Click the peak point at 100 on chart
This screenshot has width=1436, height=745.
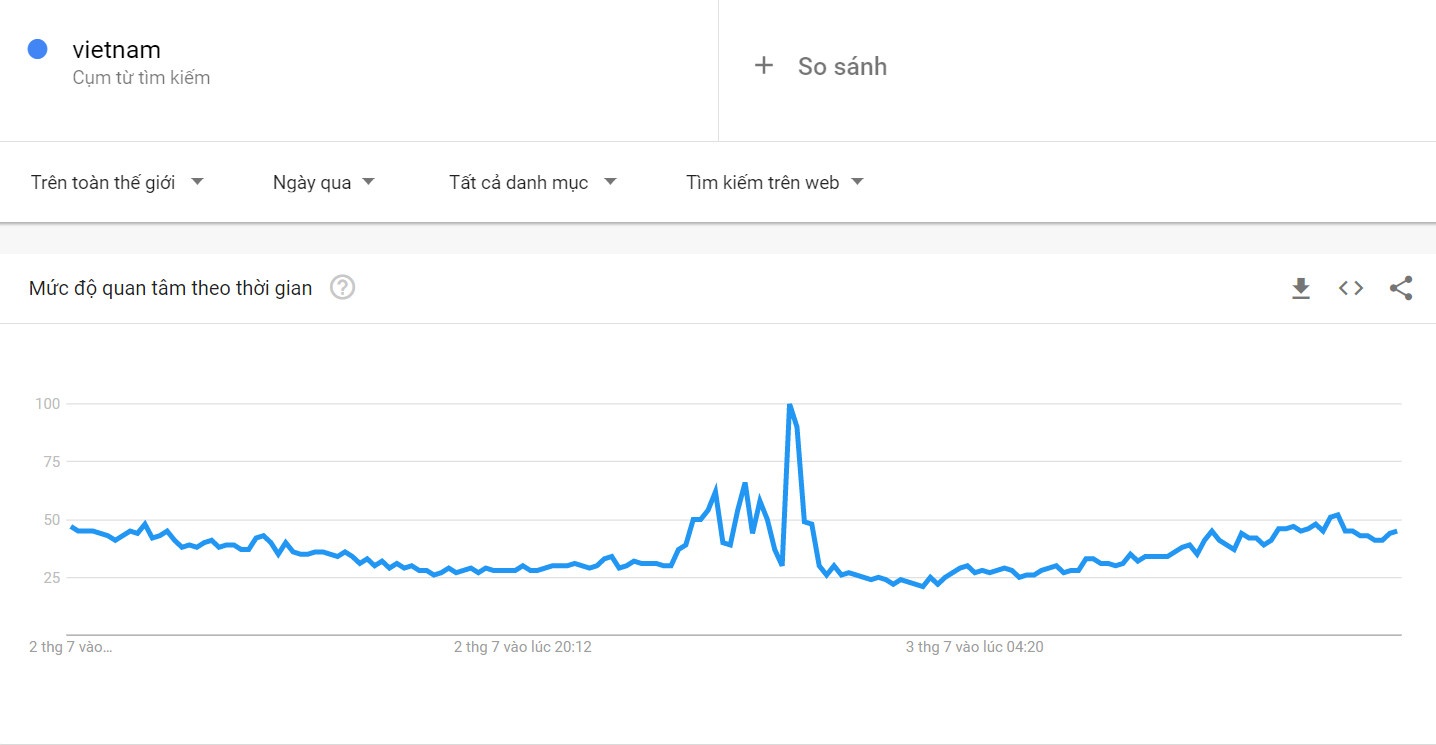789,405
